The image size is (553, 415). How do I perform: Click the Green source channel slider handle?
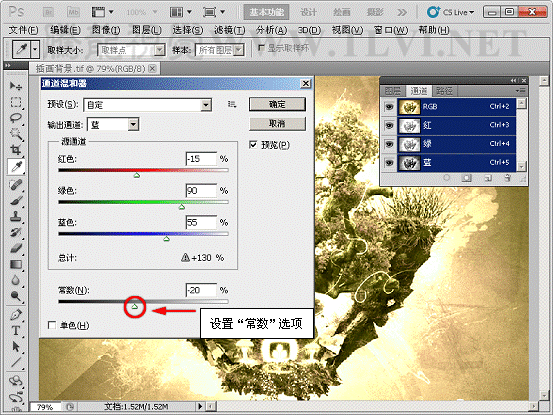coord(182,207)
